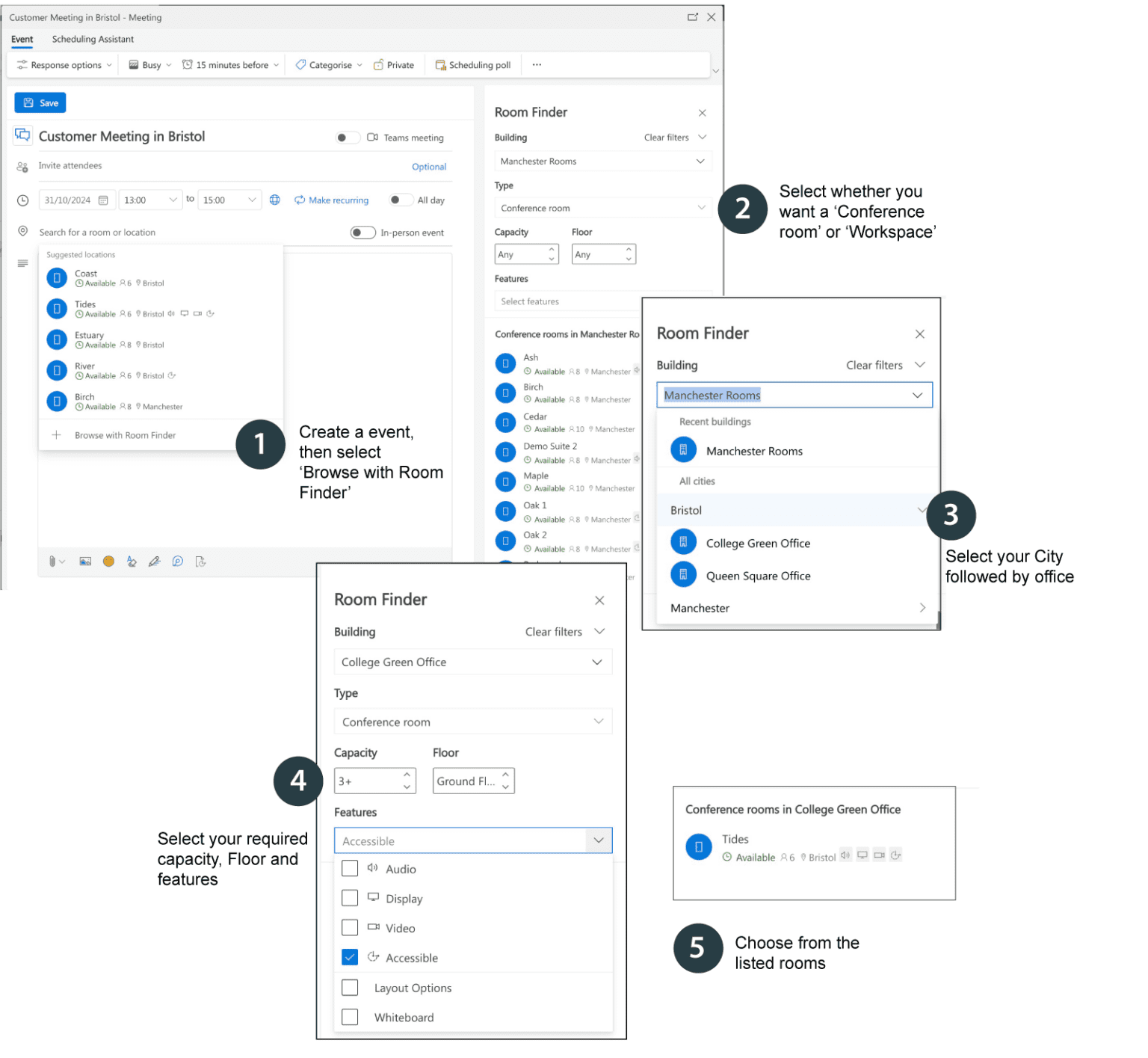
Task: Click the start date field showing 31/10/2024
Action: [71, 200]
